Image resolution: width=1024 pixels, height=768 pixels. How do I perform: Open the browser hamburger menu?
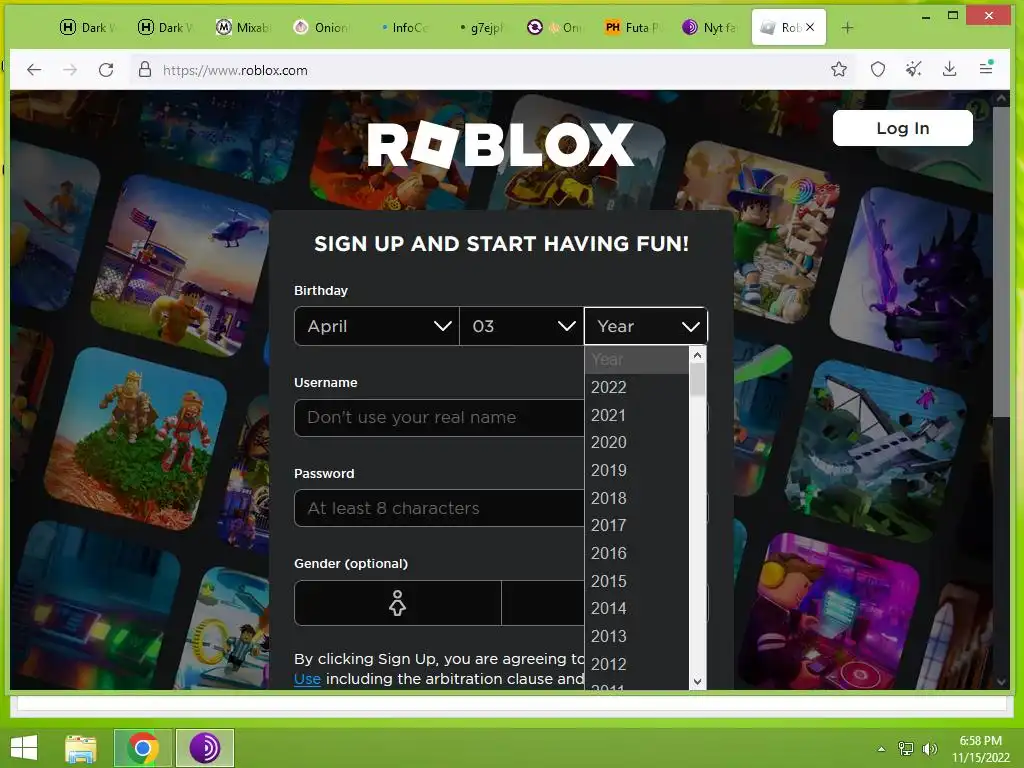pyautogui.click(x=986, y=68)
